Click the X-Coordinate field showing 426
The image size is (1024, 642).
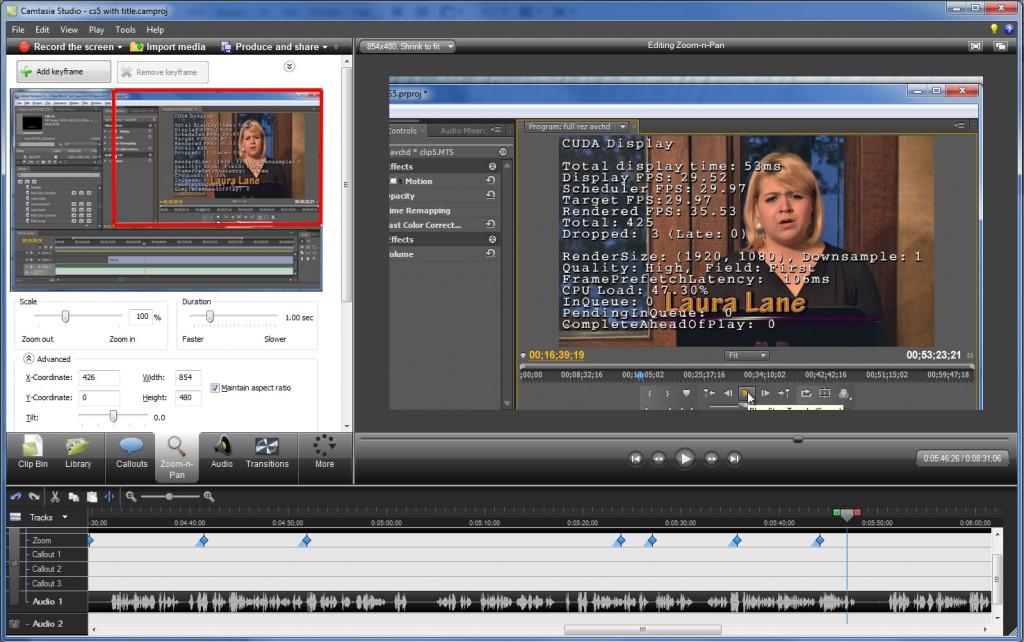[x=99, y=377]
